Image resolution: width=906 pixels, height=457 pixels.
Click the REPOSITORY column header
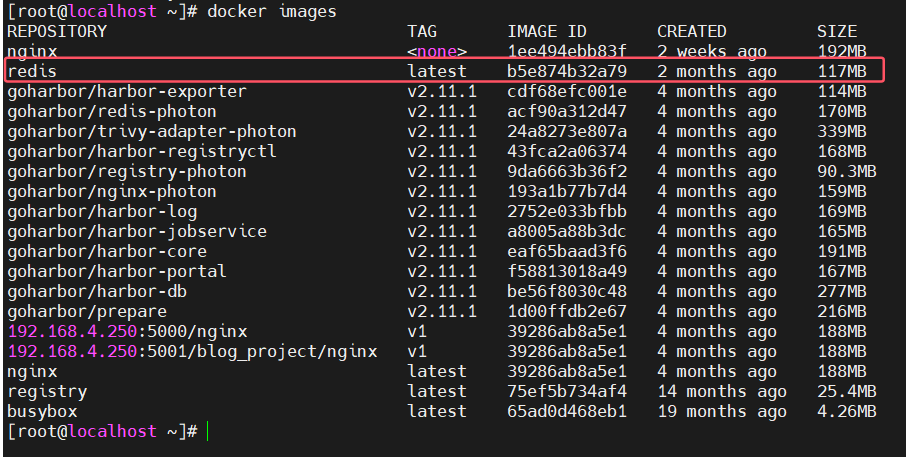[x=56, y=31]
